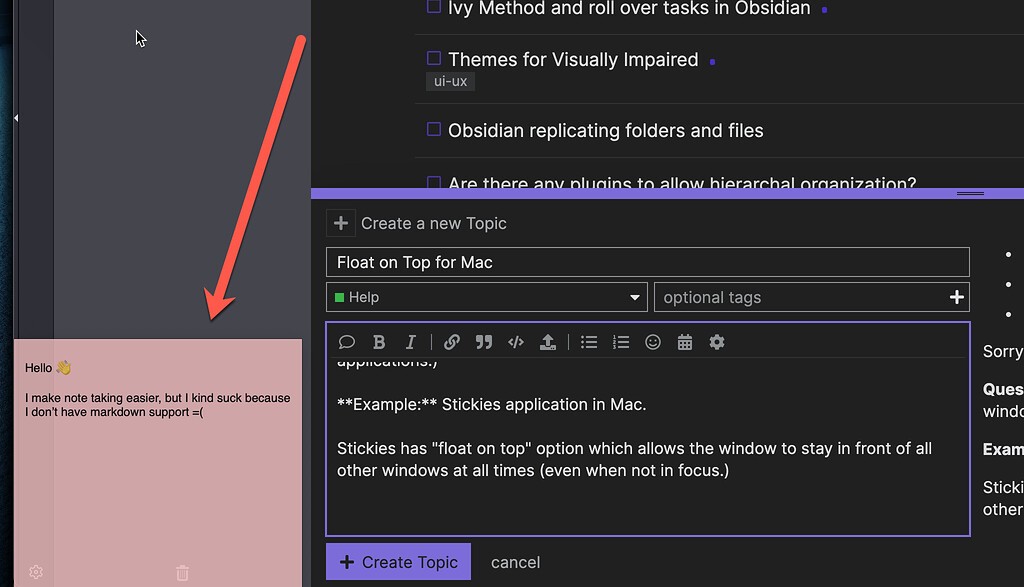
Task: Open the upload attachment dialog
Action: click(548, 342)
